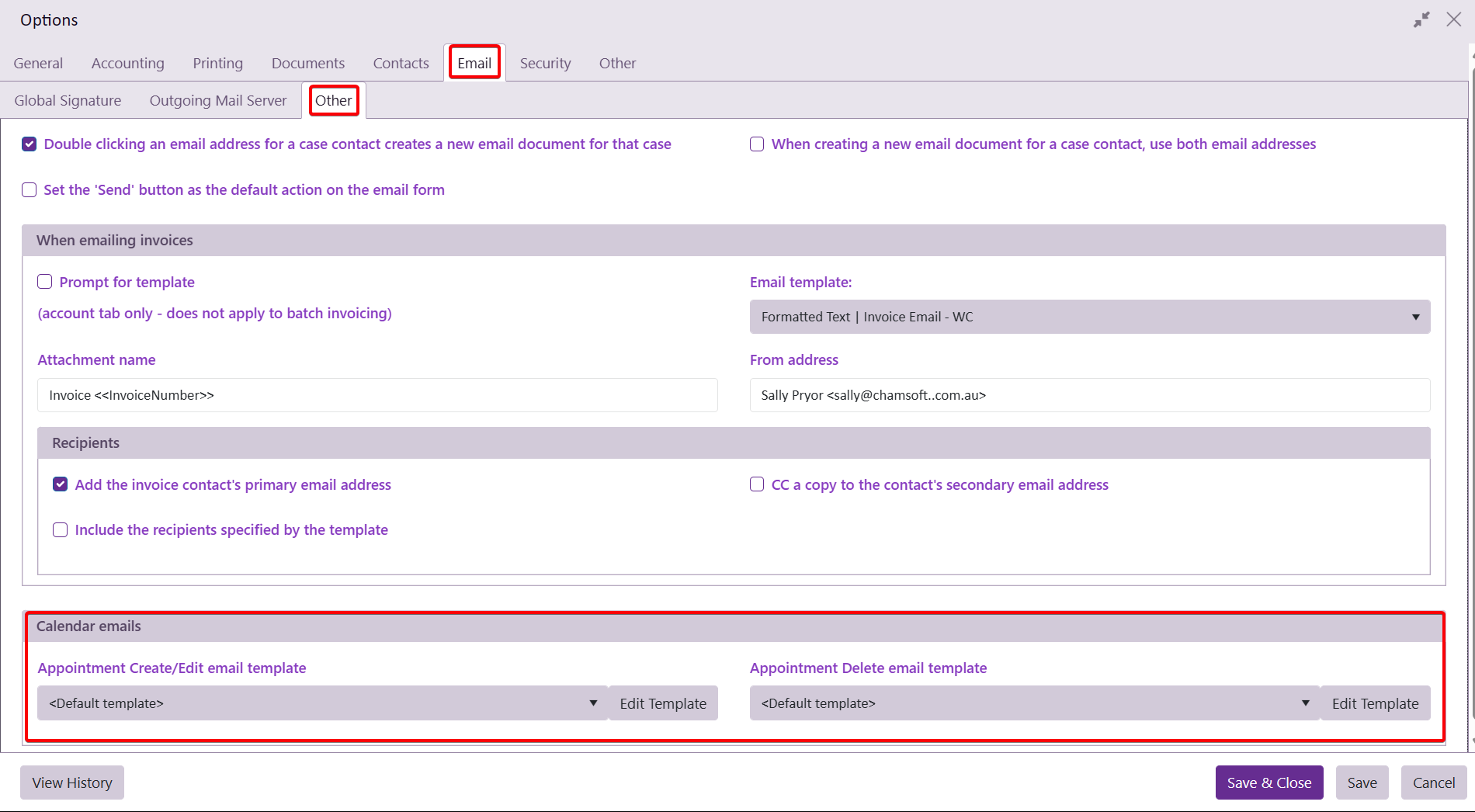Click View History button
This screenshot has height=812, width=1475.
pyautogui.click(x=72, y=783)
